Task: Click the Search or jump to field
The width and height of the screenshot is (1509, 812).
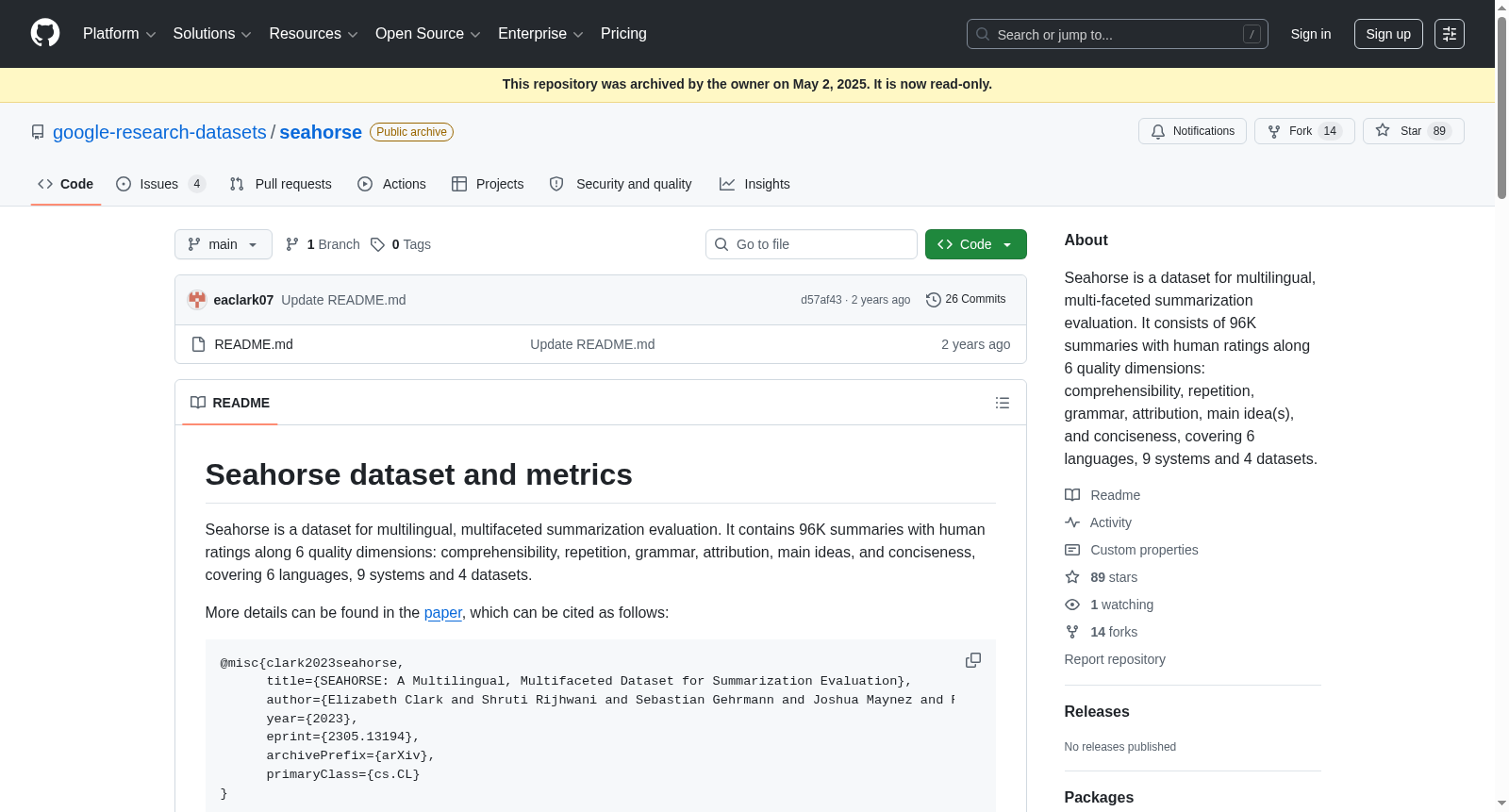Action: point(1118,34)
